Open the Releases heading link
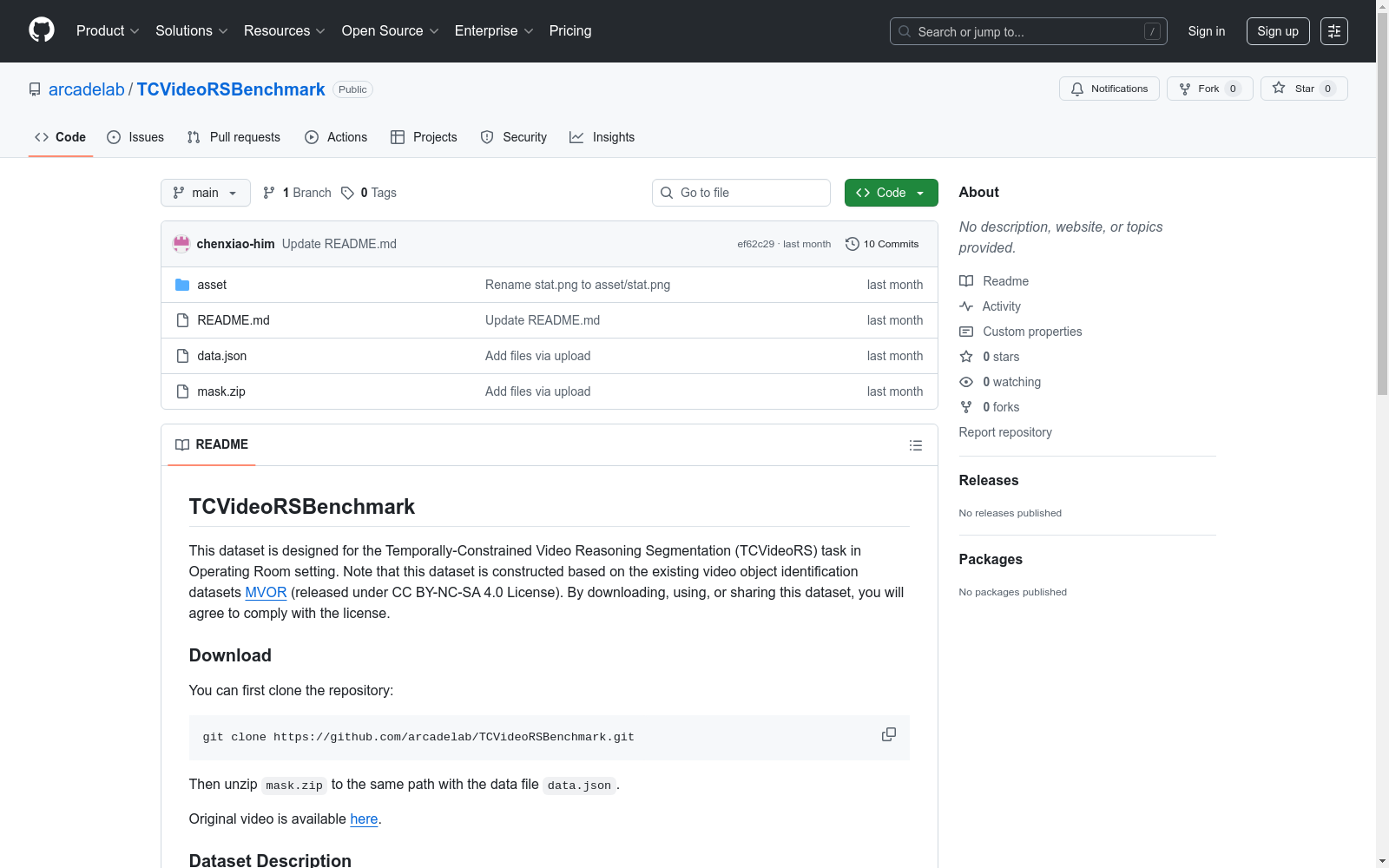 coord(989,480)
